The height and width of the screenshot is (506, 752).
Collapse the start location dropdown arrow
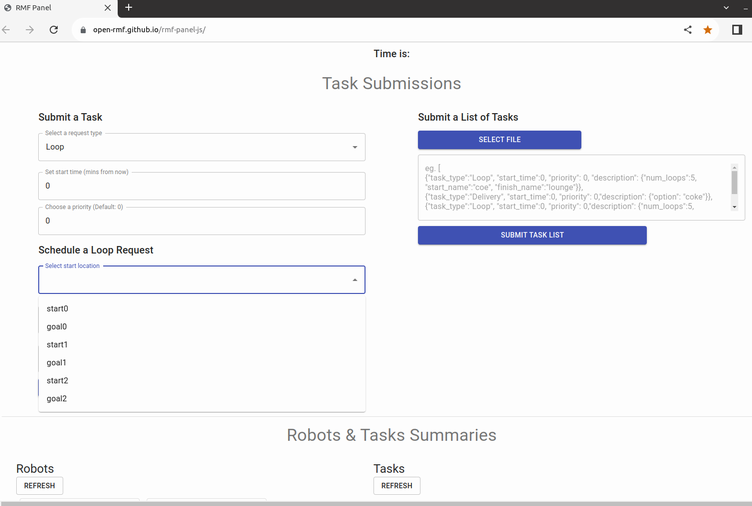pyautogui.click(x=355, y=280)
